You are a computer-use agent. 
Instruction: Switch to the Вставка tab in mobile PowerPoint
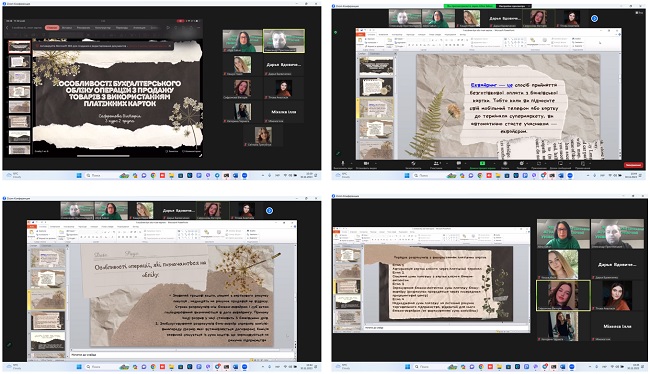(67, 28)
